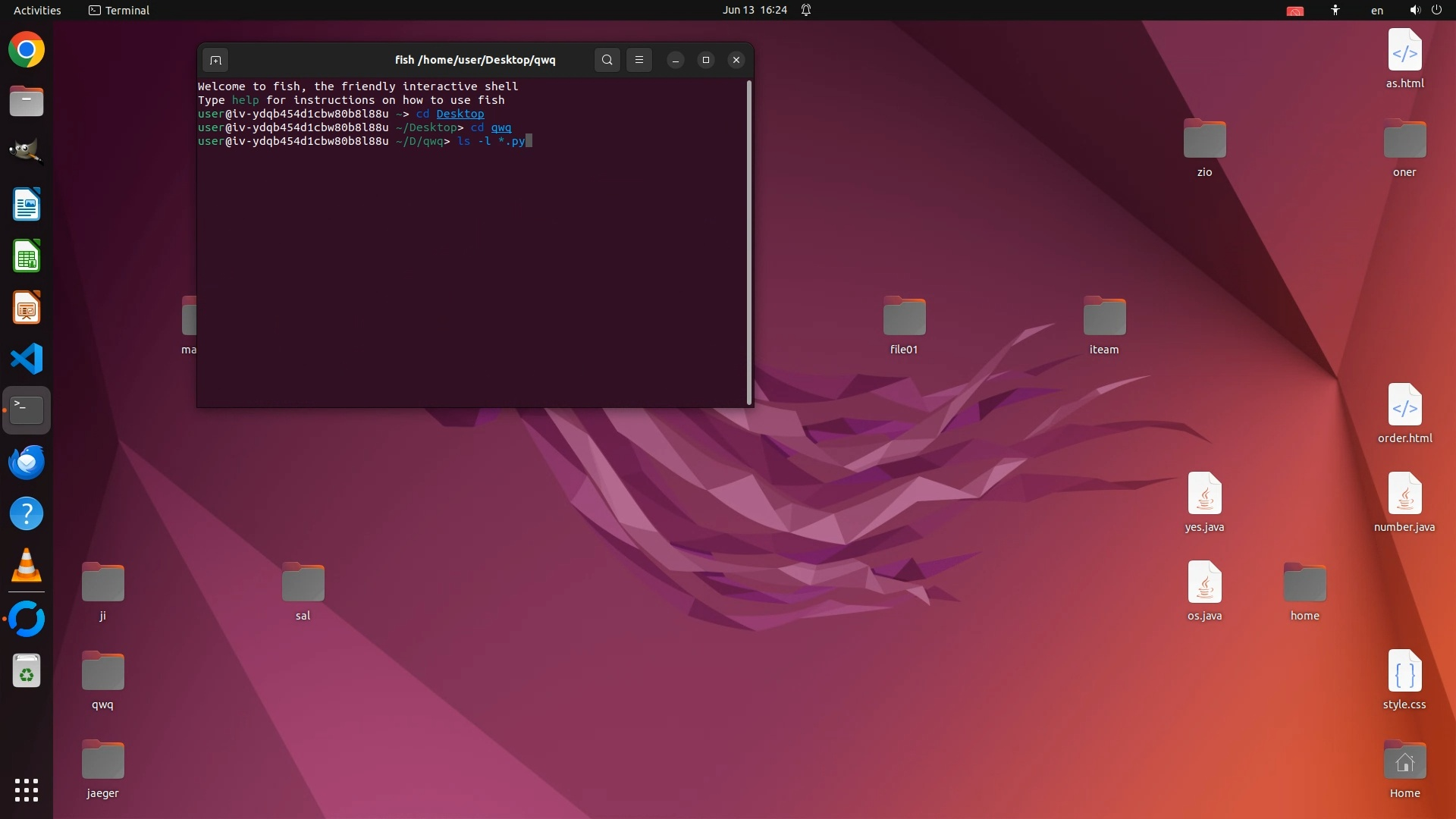Open LibreOffice Impress from the dock

click(x=27, y=308)
